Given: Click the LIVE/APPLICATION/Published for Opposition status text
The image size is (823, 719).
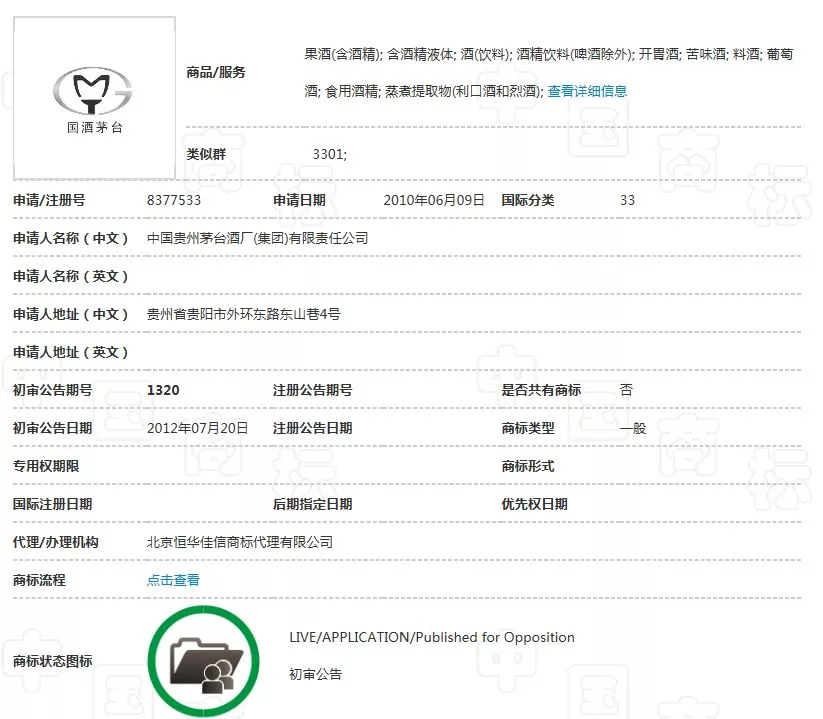Looking at the screenshot, I should click(432, 637).
